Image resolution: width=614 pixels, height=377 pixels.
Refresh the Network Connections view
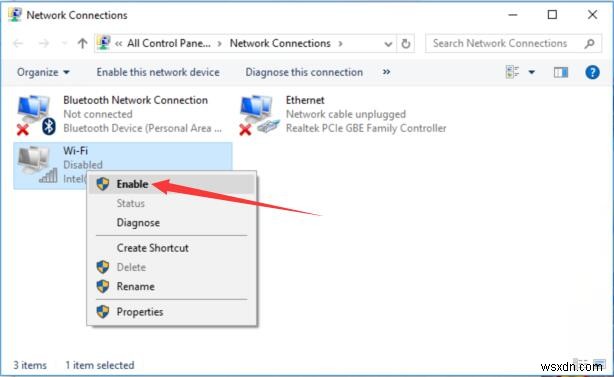(x=406, y=43)
